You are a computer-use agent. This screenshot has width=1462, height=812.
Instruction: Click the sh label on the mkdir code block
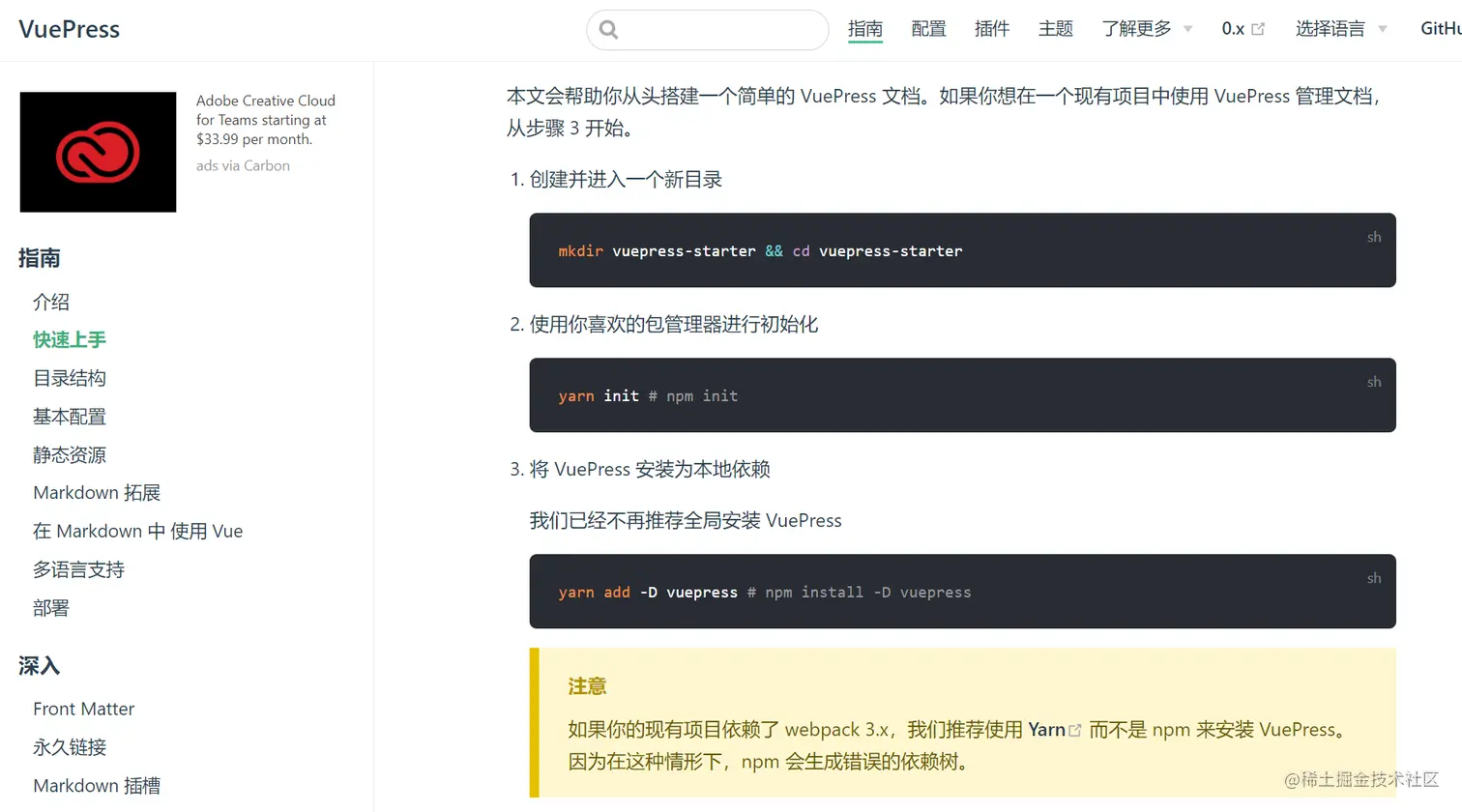[x=1374, y=237]
